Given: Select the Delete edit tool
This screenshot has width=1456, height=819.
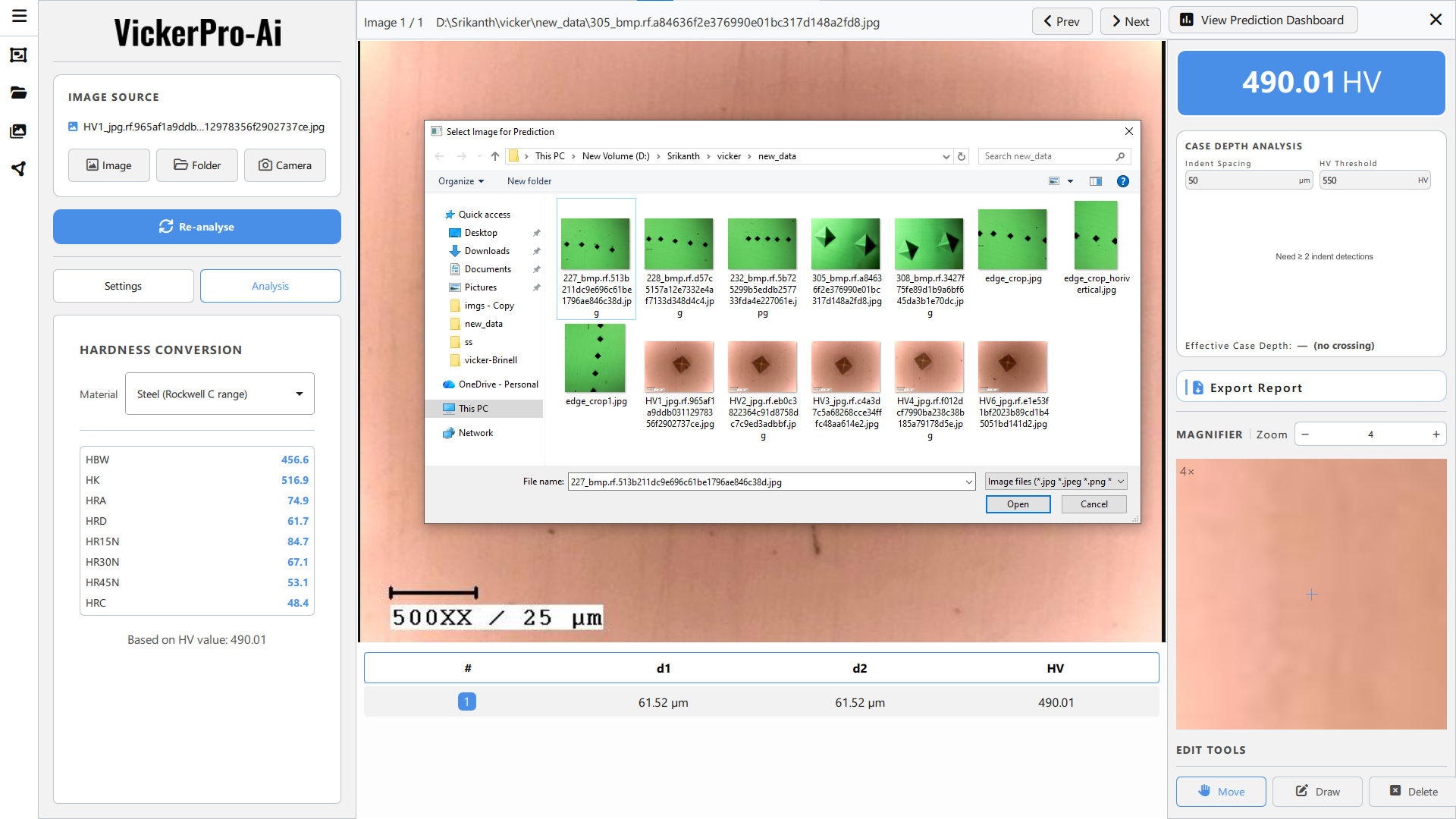Looking at the screenshot, I should 1414,792.
